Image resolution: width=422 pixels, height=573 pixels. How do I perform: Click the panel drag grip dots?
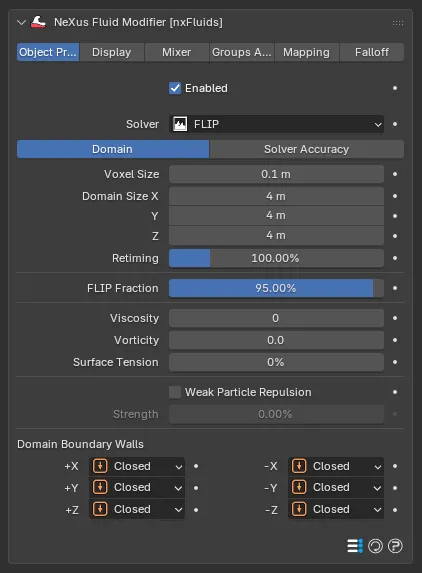pyautogui.click(x=398, y=23)
